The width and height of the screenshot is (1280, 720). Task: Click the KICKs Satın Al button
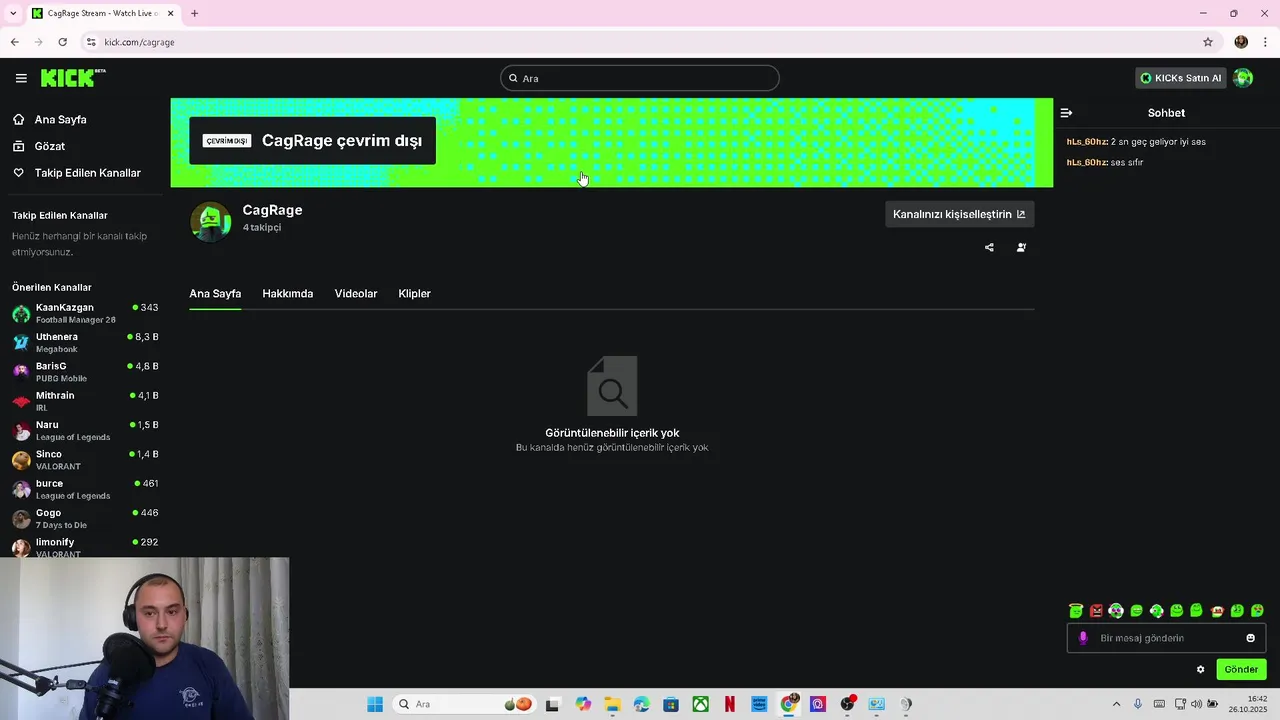point(1181,78)
